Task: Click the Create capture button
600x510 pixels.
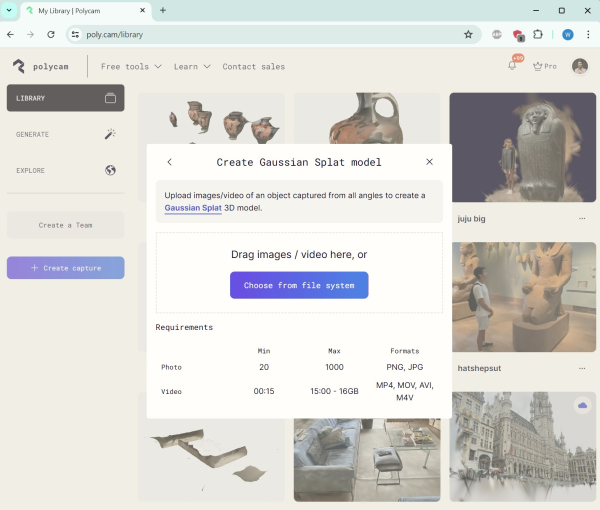Action: pos(65,268)
